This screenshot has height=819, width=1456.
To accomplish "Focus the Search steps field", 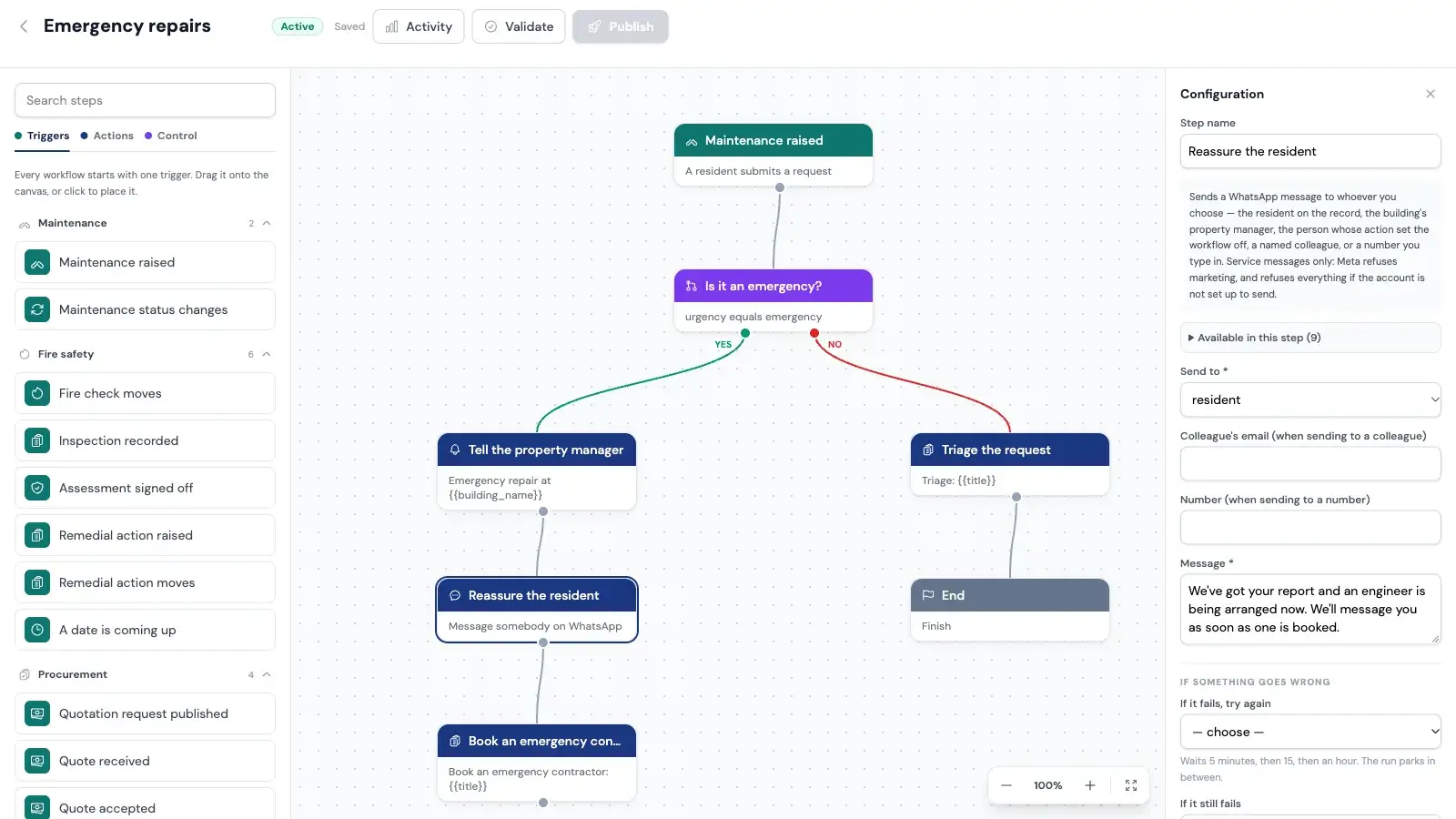I will (x=145, y=100).
